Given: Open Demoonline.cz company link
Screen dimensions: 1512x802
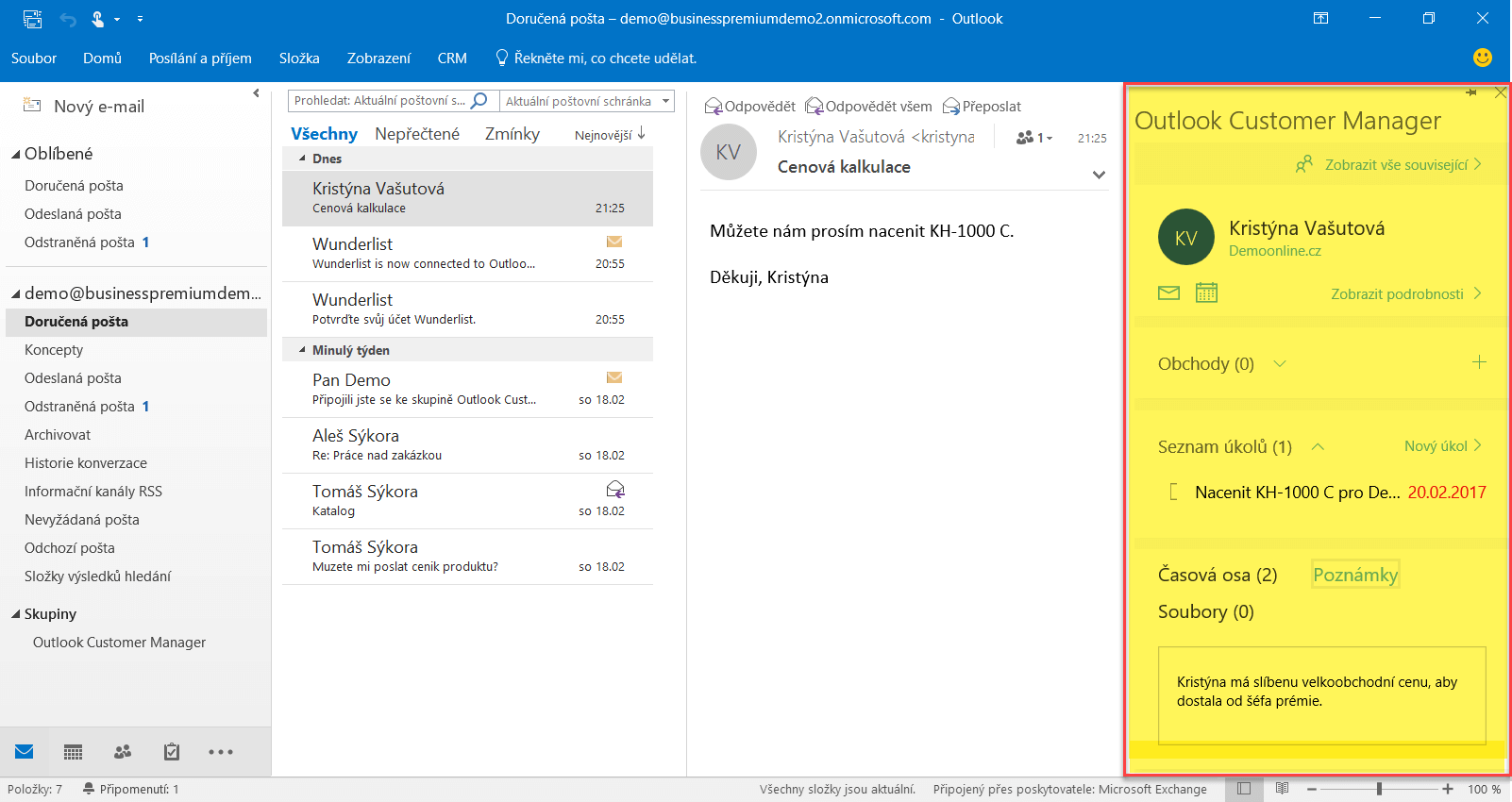Looking at the screenshot, I should [1275, 251].
